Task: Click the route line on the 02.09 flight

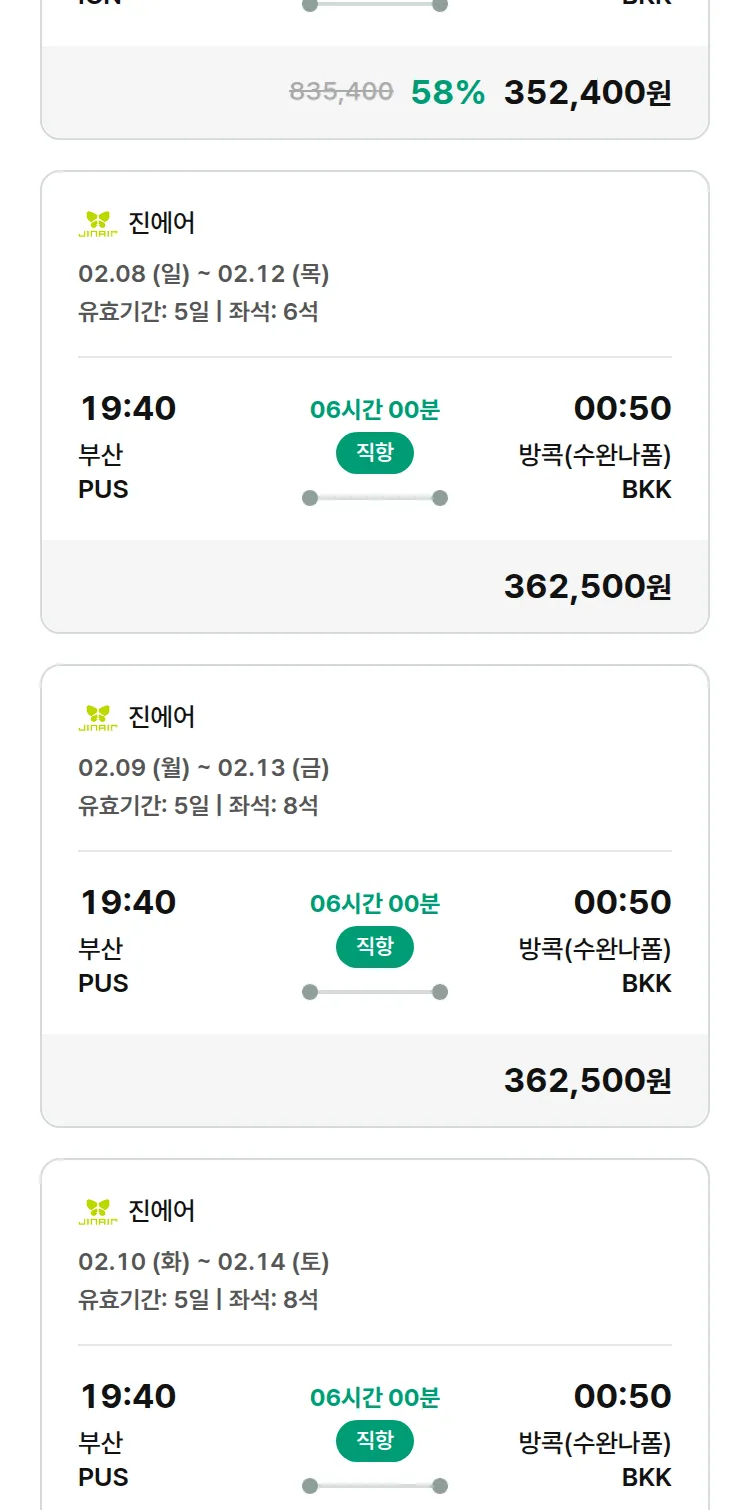Action: (374, 992)
